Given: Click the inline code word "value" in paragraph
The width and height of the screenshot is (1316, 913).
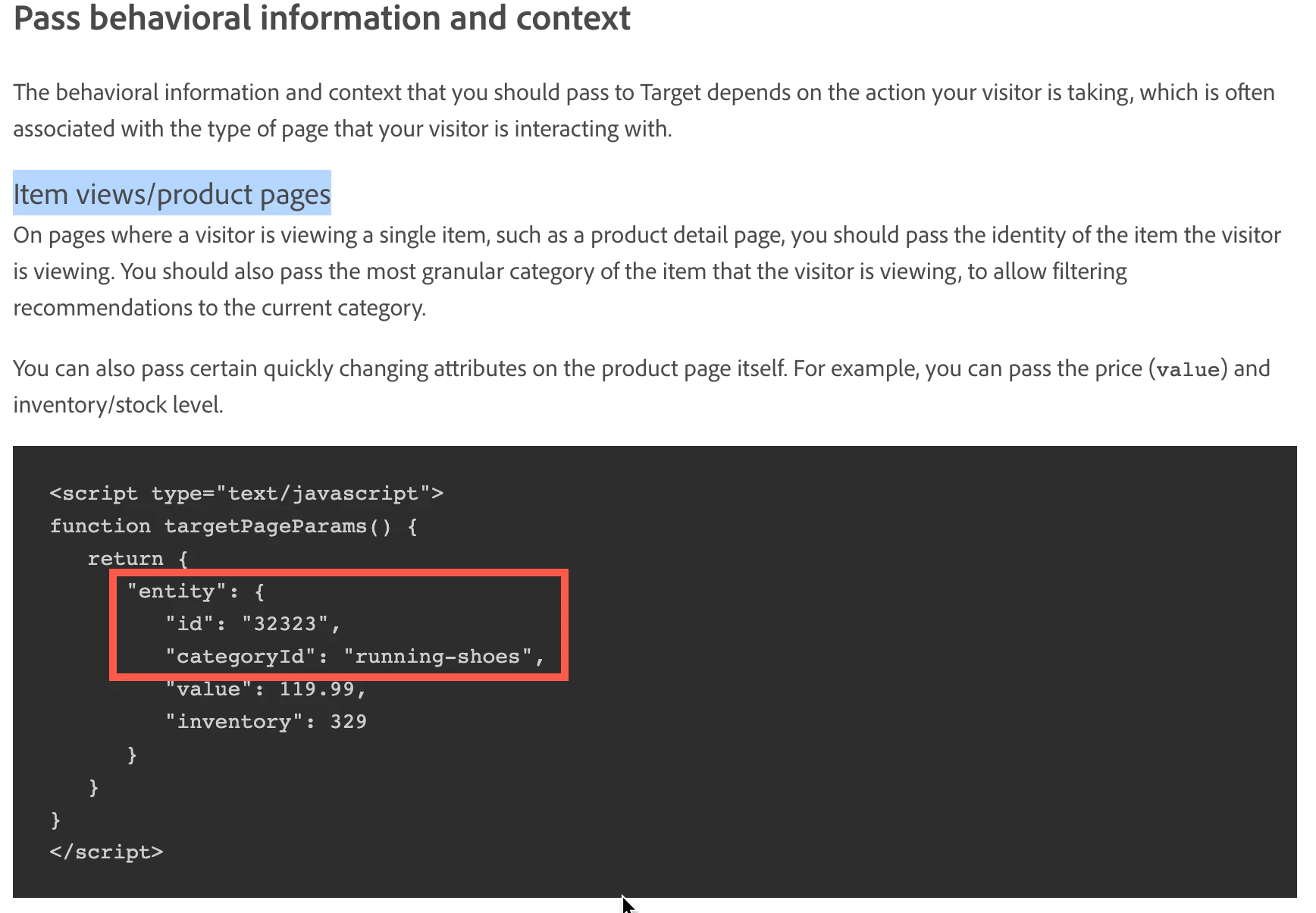Looking at the screenshot, I should pyautogui.click(x=1188, y=369).
